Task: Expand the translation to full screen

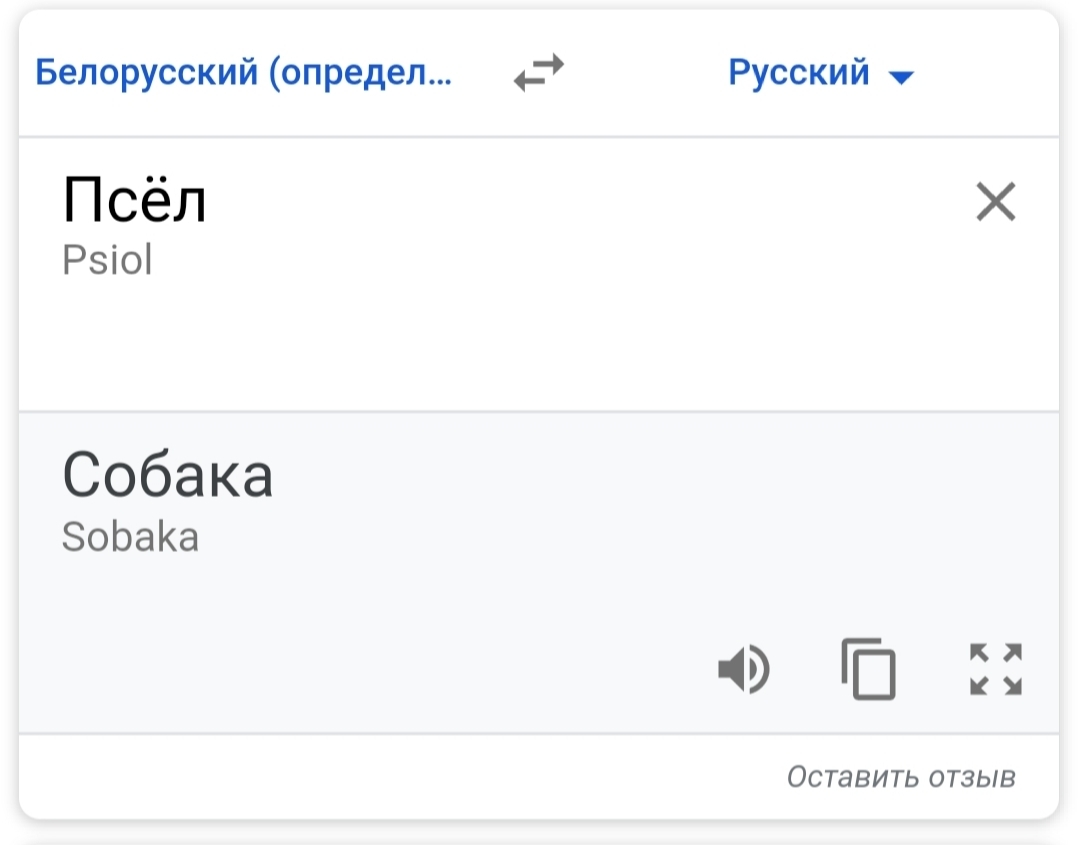Action: 996,669
